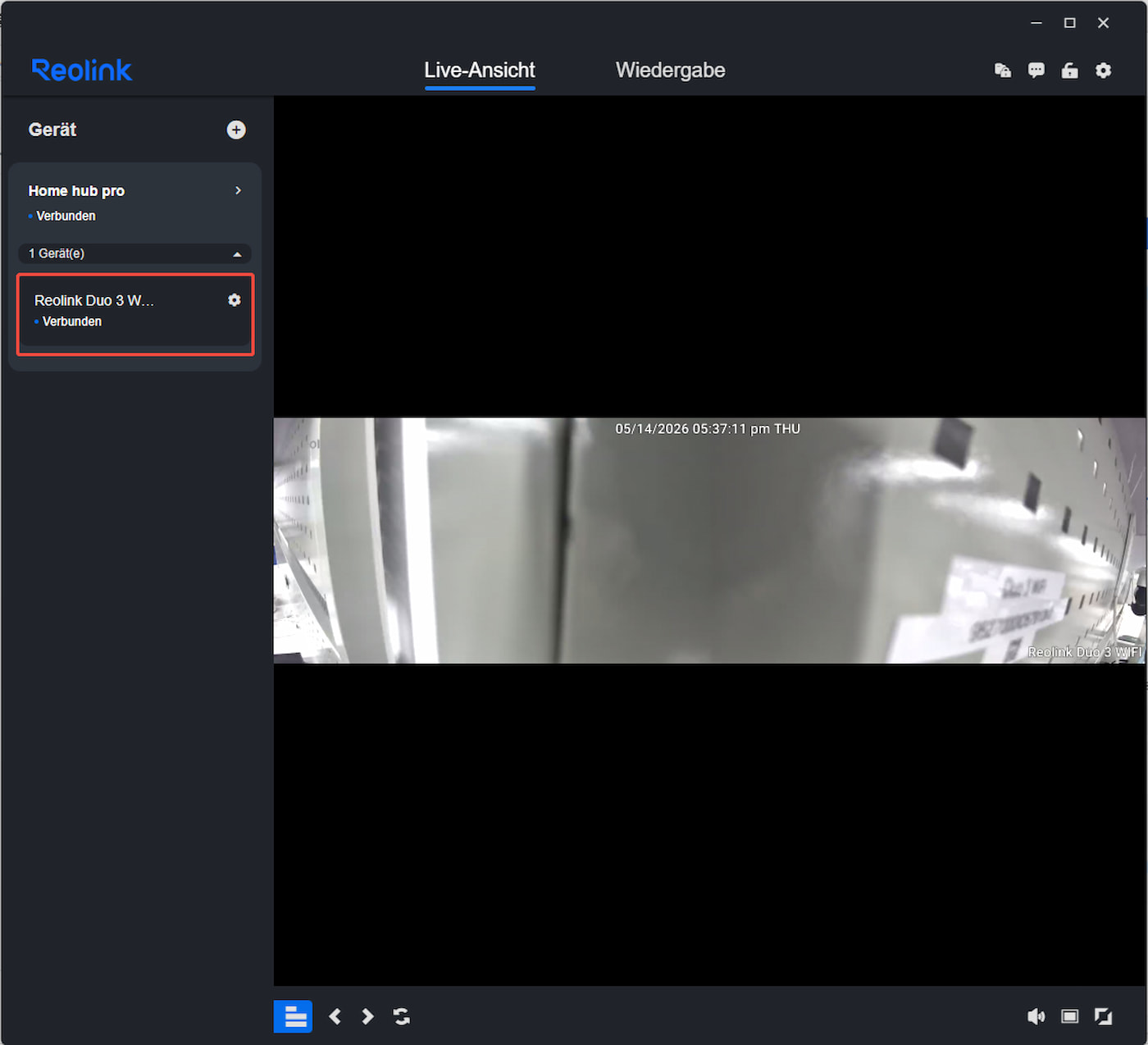Change the video aspect ratio icon
This screenshot has width=1148, height=1045.
1070,1016
